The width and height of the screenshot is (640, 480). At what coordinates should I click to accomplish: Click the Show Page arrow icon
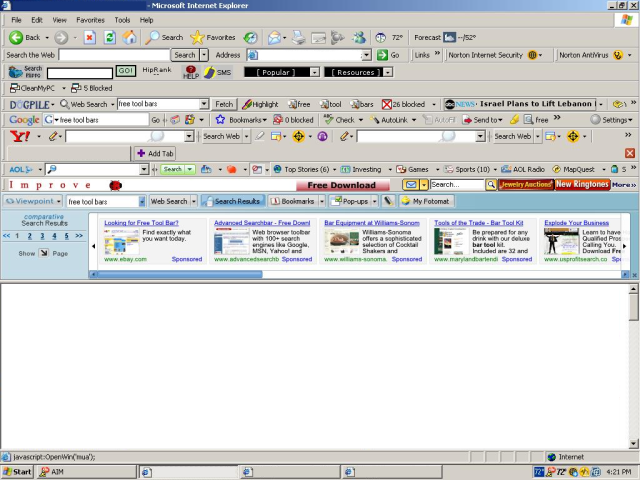pos(44,253)
